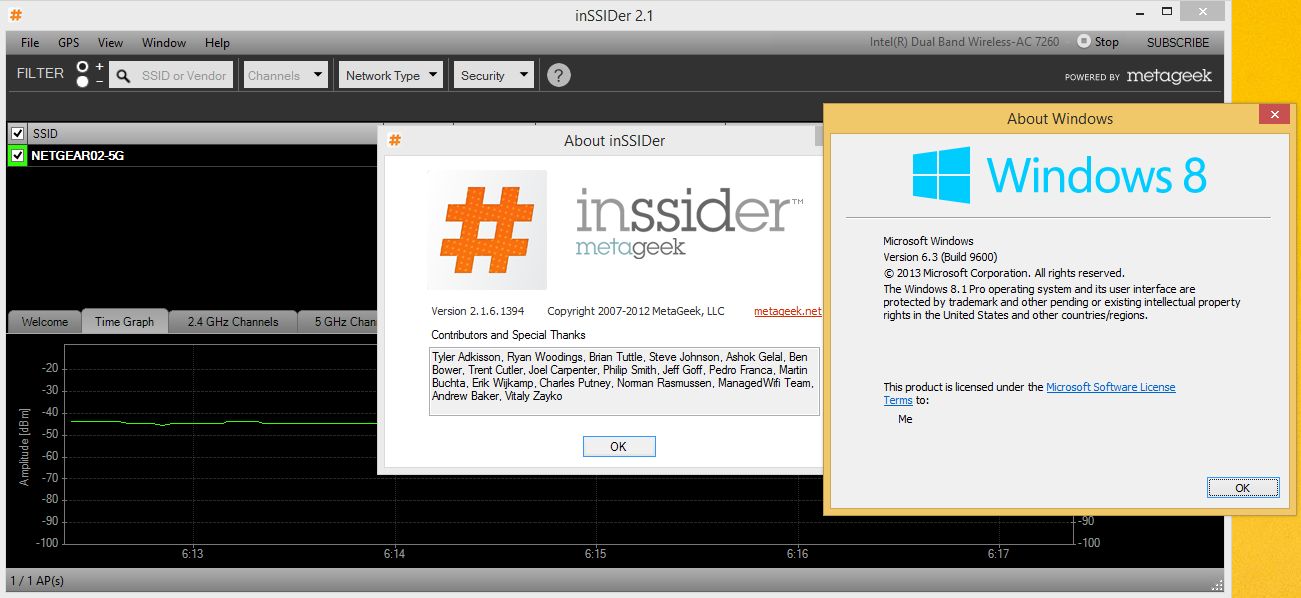
Task: Click the metageek powered-by logo
Action: [x=1169, y=76]
